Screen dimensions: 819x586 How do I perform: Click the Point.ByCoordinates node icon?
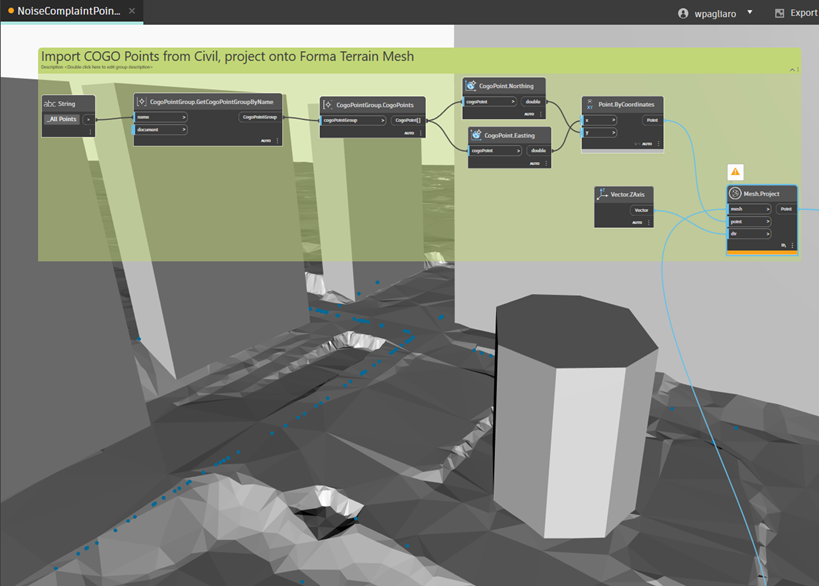pos(590,104)
